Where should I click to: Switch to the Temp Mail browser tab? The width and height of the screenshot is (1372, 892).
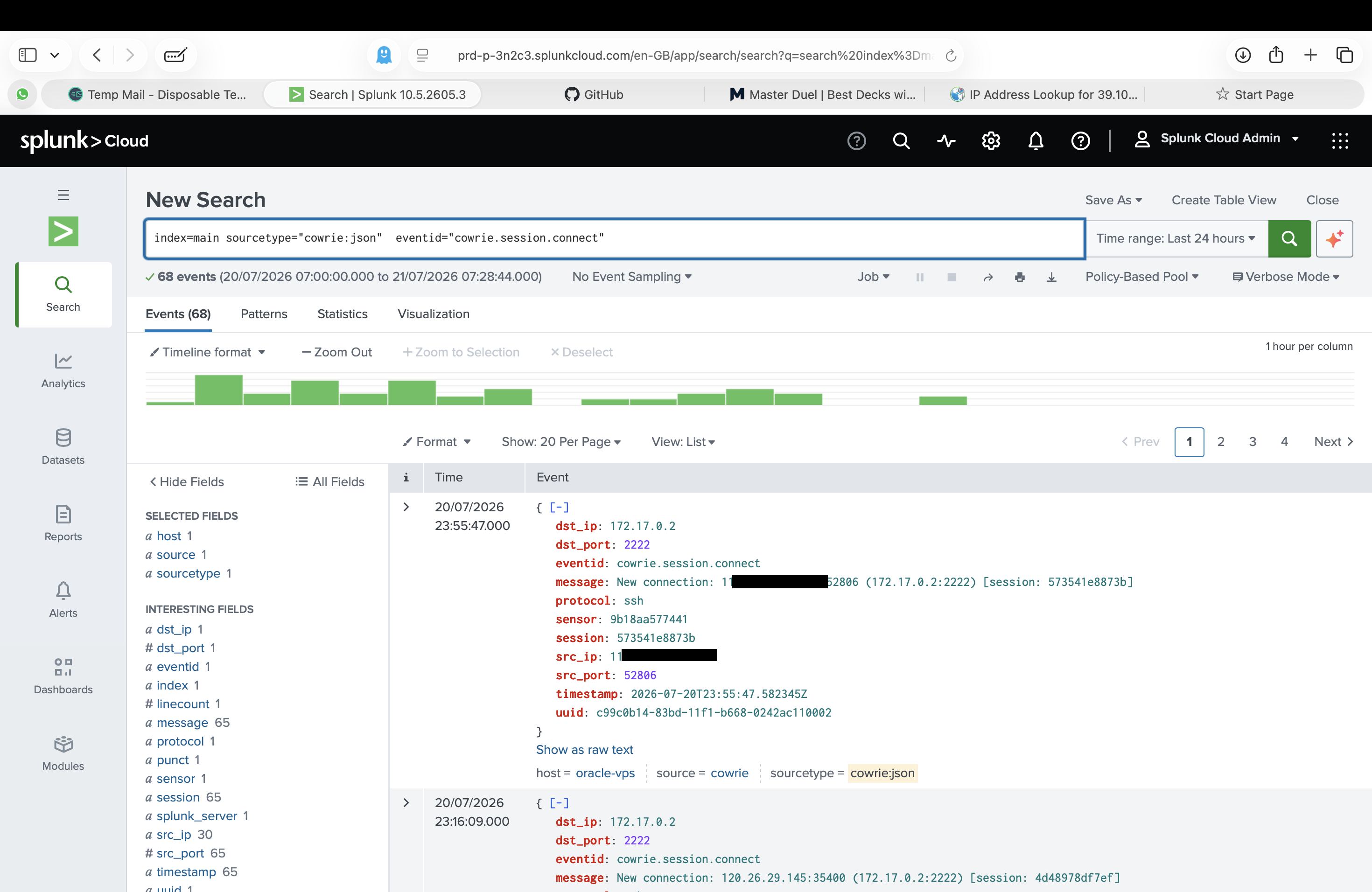click(x=157, y=95)
